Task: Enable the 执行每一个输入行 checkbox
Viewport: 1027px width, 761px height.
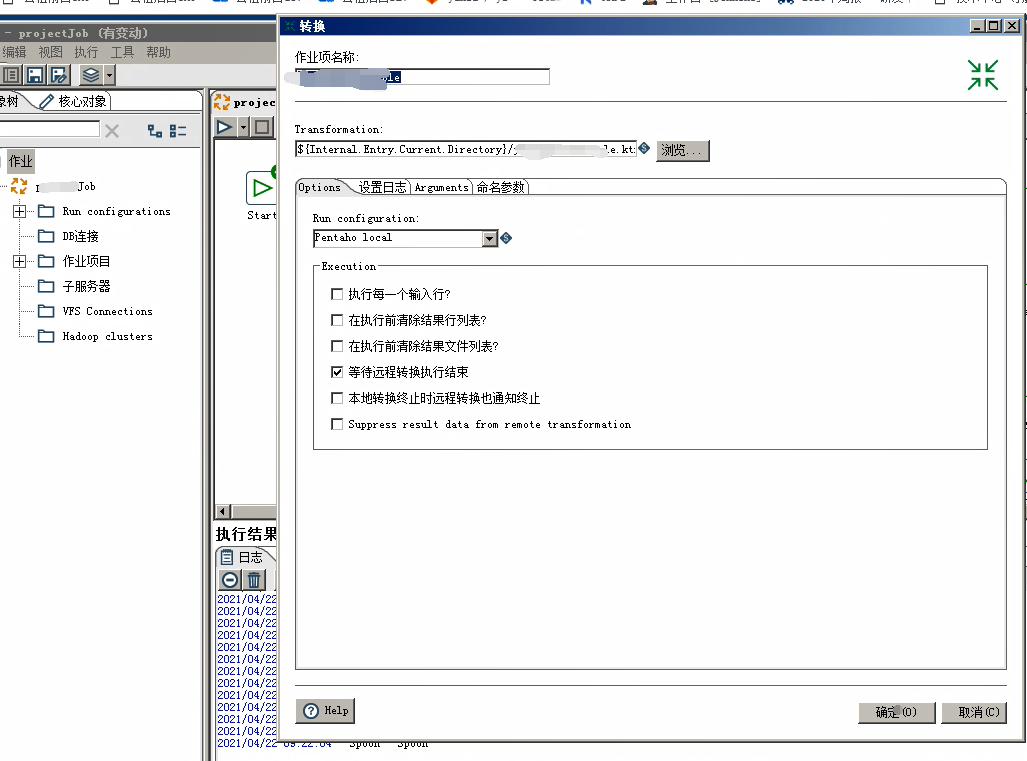Action: 337,294
